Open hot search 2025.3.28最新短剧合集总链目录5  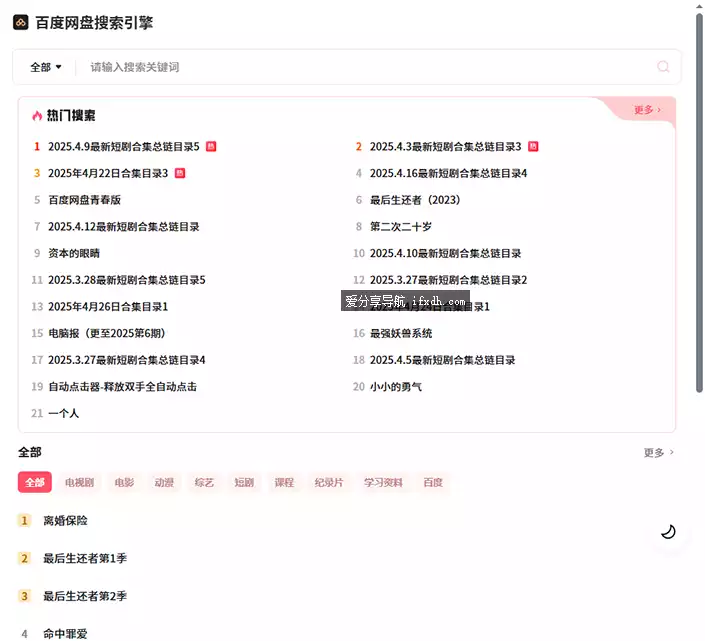127,280
